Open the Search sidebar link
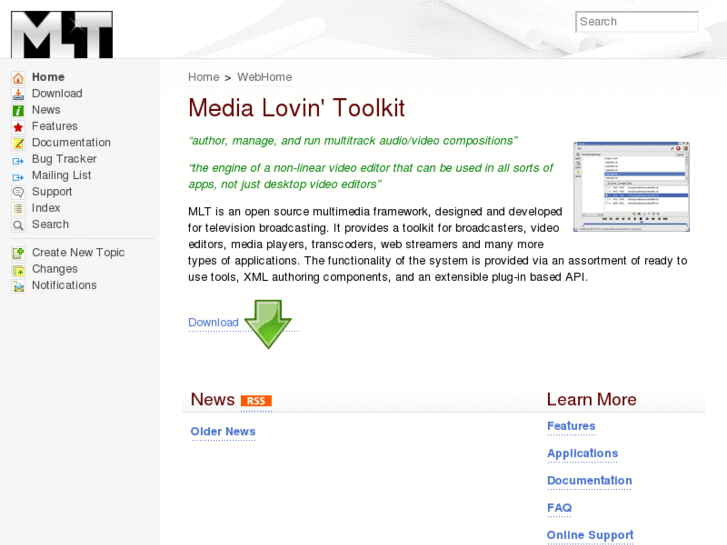The width and height of the screenshot is (727, 545). [50, 224]
